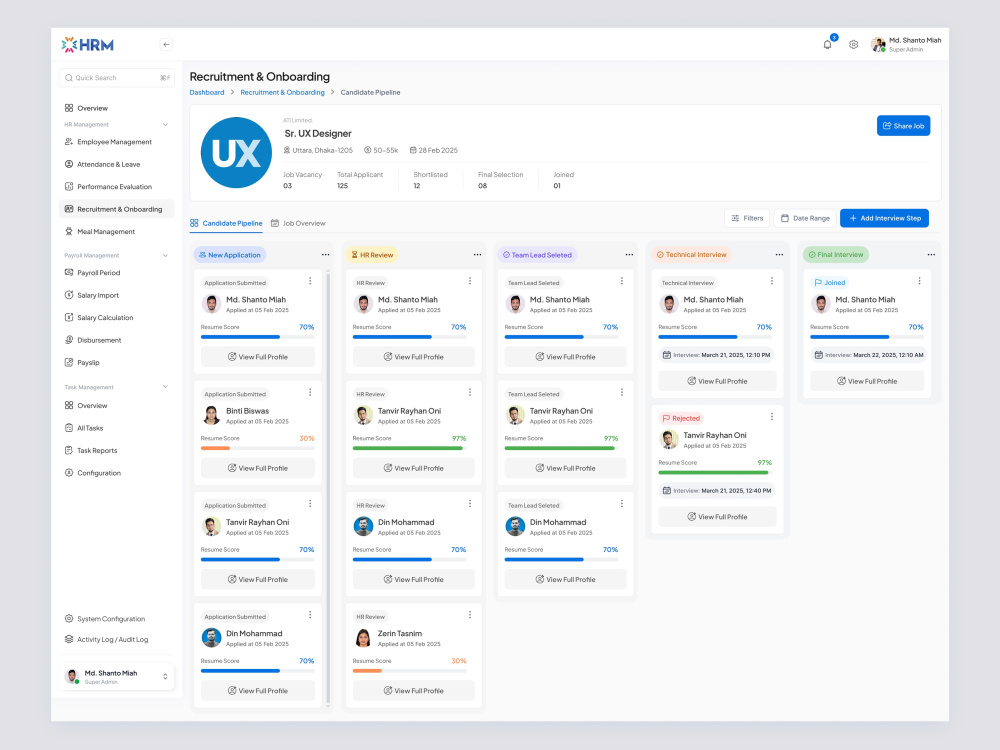Collapse the HR Management section
1000x750 pixels.
165,124
